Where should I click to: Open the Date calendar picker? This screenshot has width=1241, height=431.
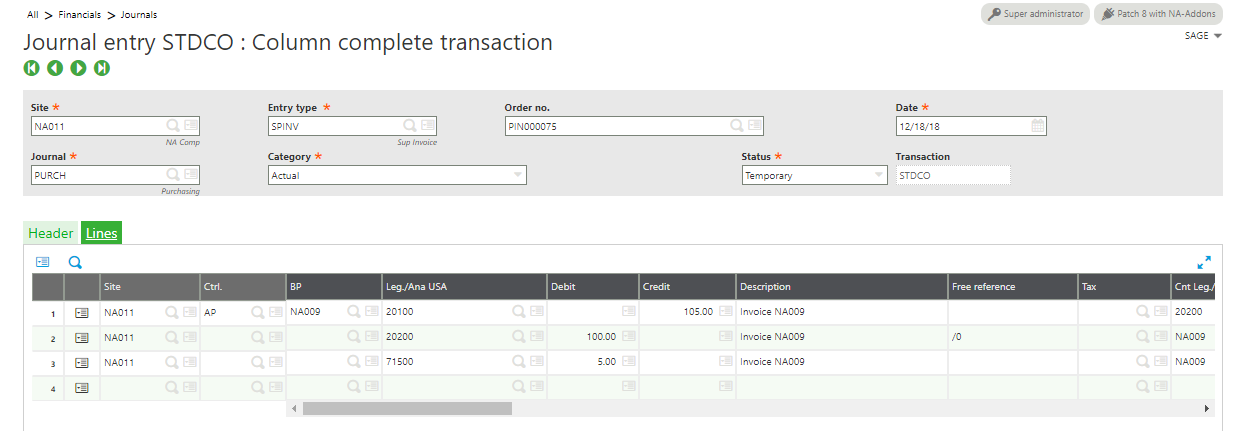tap(1037, 126)
